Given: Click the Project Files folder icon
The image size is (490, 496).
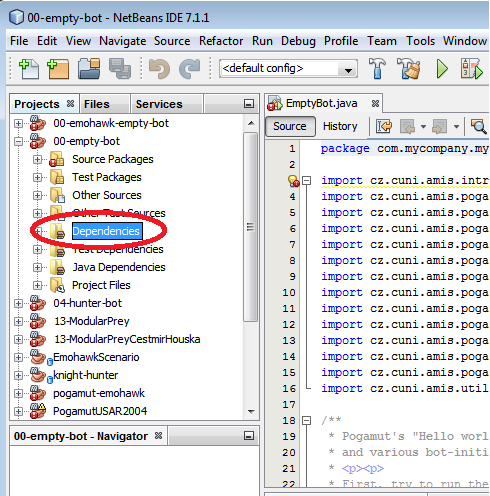Looking at the screenshot, I should pyautogui.click(x=57, y=285).
